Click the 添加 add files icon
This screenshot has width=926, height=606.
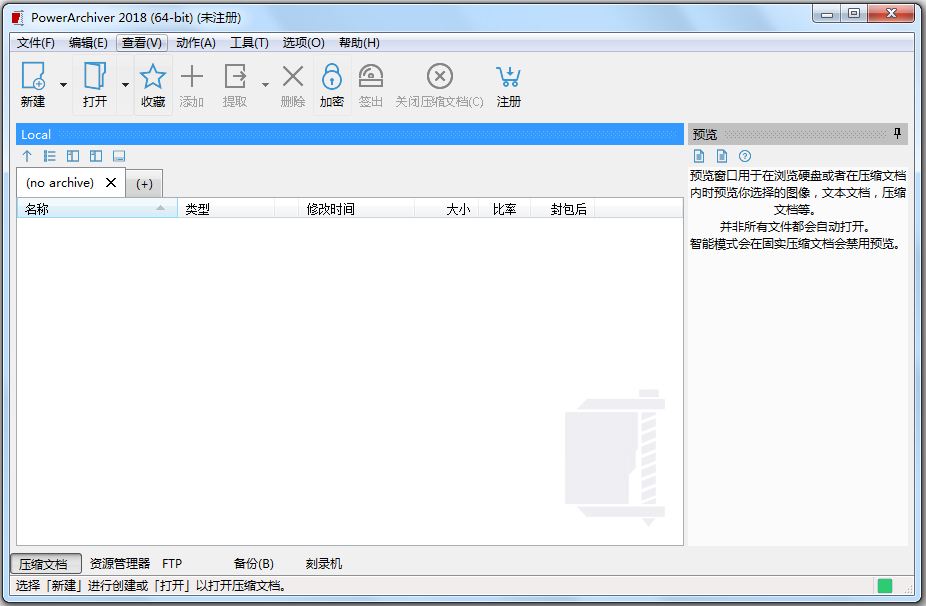pos(191,76)
